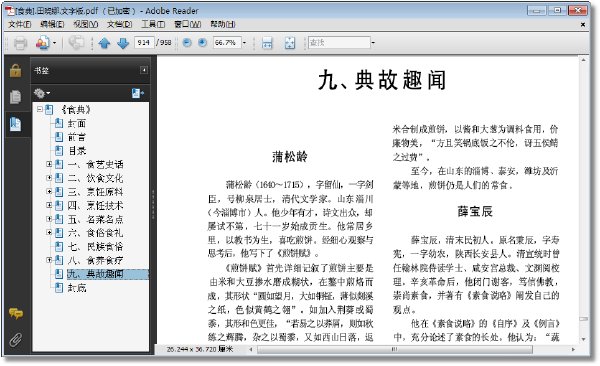
Task: Collapse the 《食典》 root bookmark
Action: pos(39,109)
